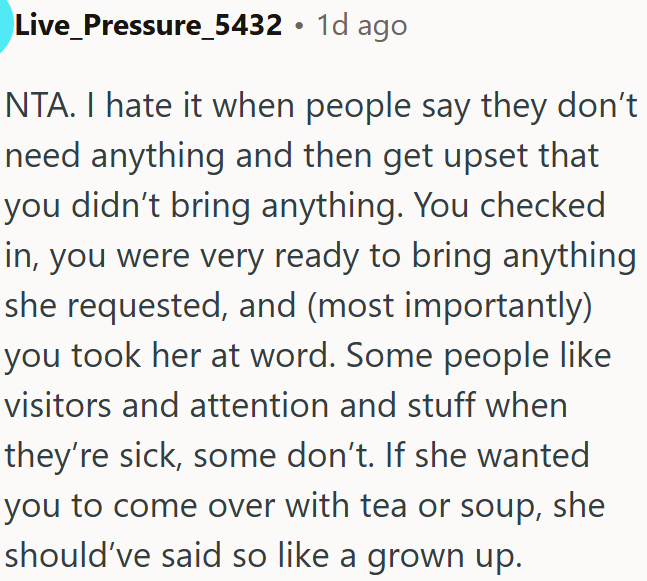Click the word "should've" in last line

tap(78, 555)
